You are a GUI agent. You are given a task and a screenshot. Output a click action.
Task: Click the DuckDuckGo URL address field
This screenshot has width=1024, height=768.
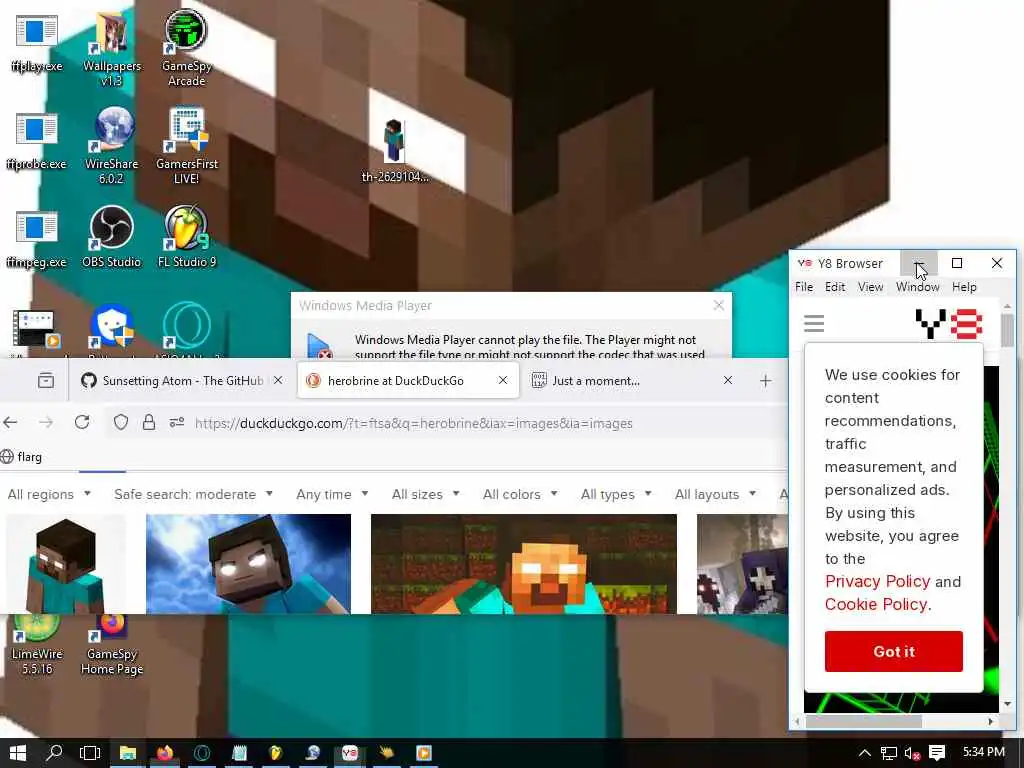413,423
